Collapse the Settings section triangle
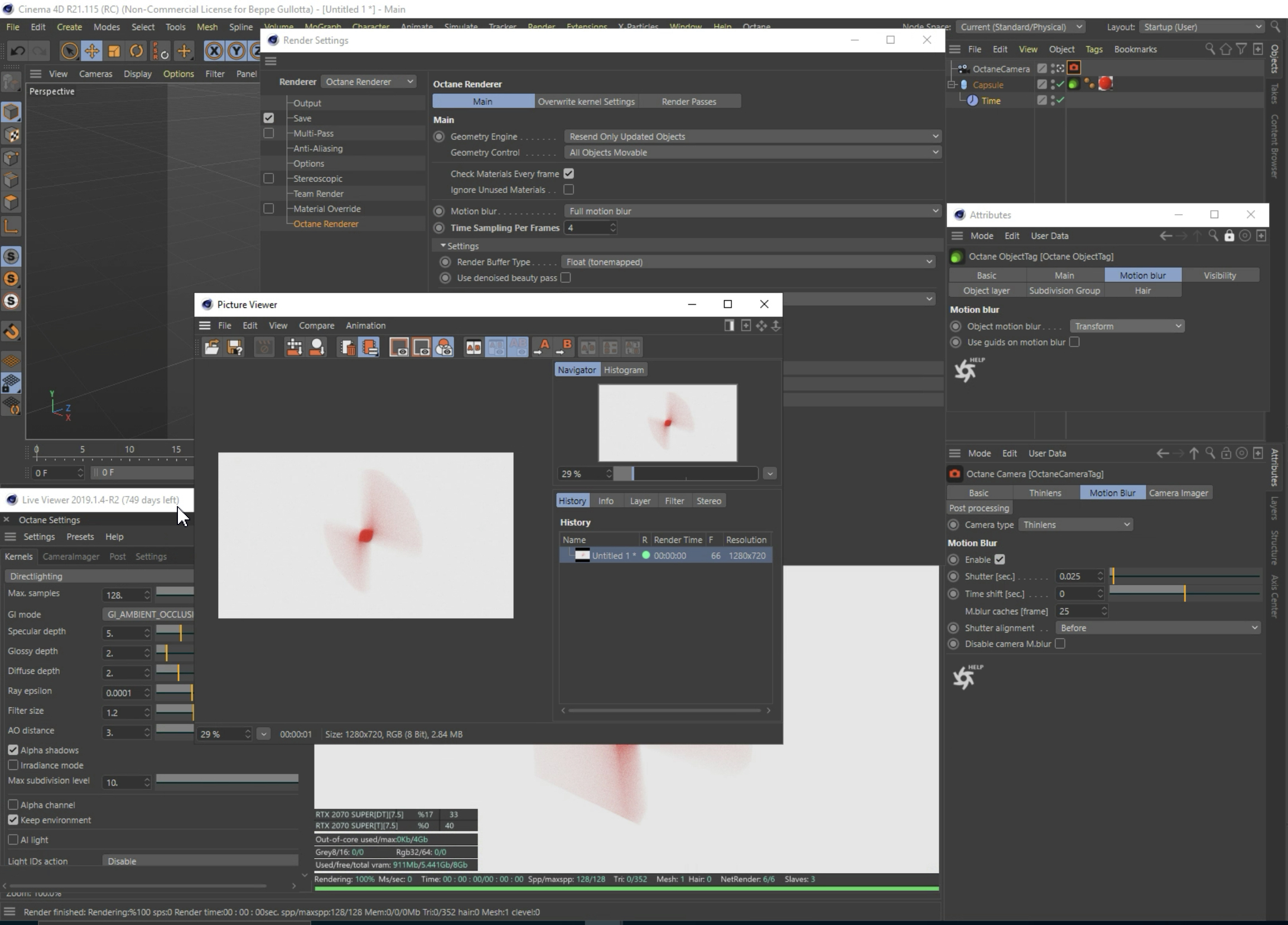The image size is (1288, 925). pyautogui.click(x=443, y=246)
